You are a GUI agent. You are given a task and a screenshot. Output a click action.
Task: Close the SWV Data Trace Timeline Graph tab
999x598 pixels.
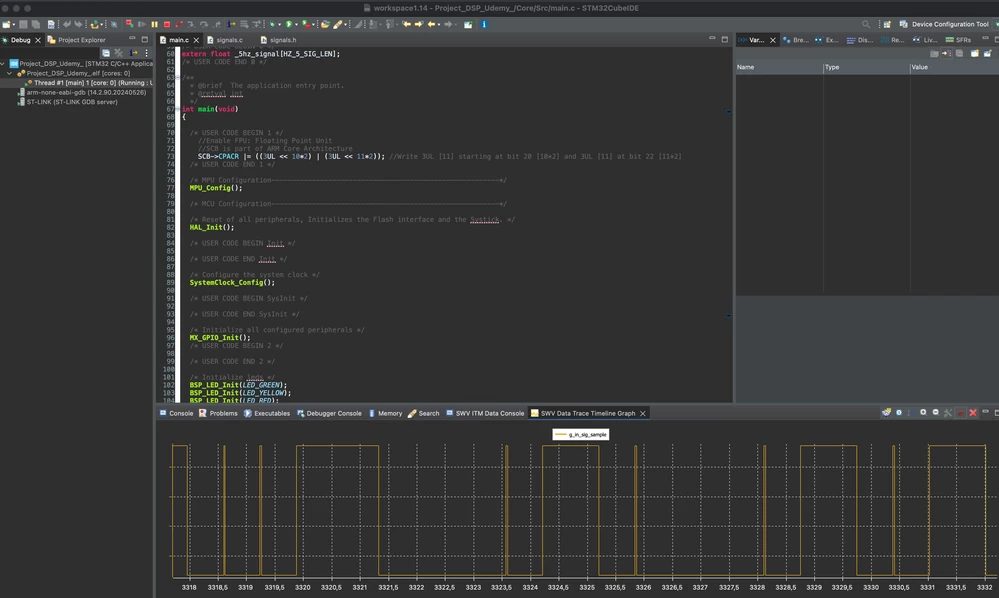pos(643,413)
